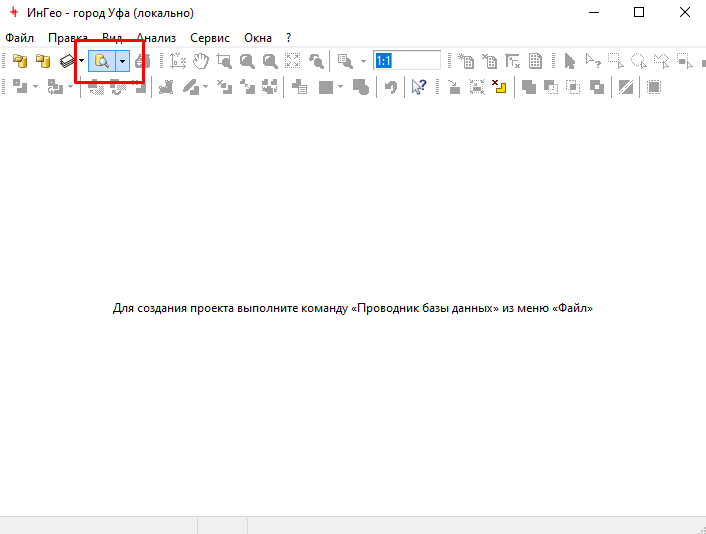
Task: Click the first magnifier zoom icon
Action: (247, 61)
